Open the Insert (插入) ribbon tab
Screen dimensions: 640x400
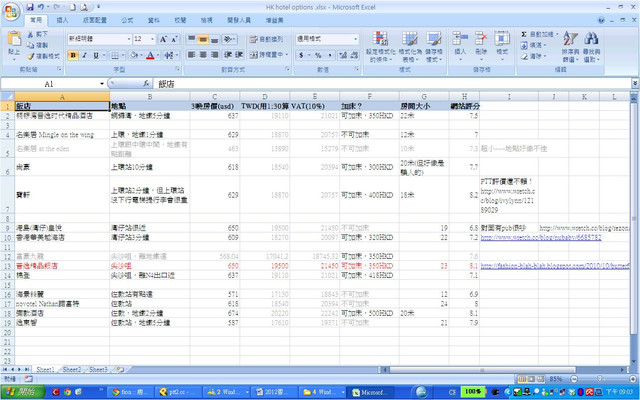[x=62, y=20]
